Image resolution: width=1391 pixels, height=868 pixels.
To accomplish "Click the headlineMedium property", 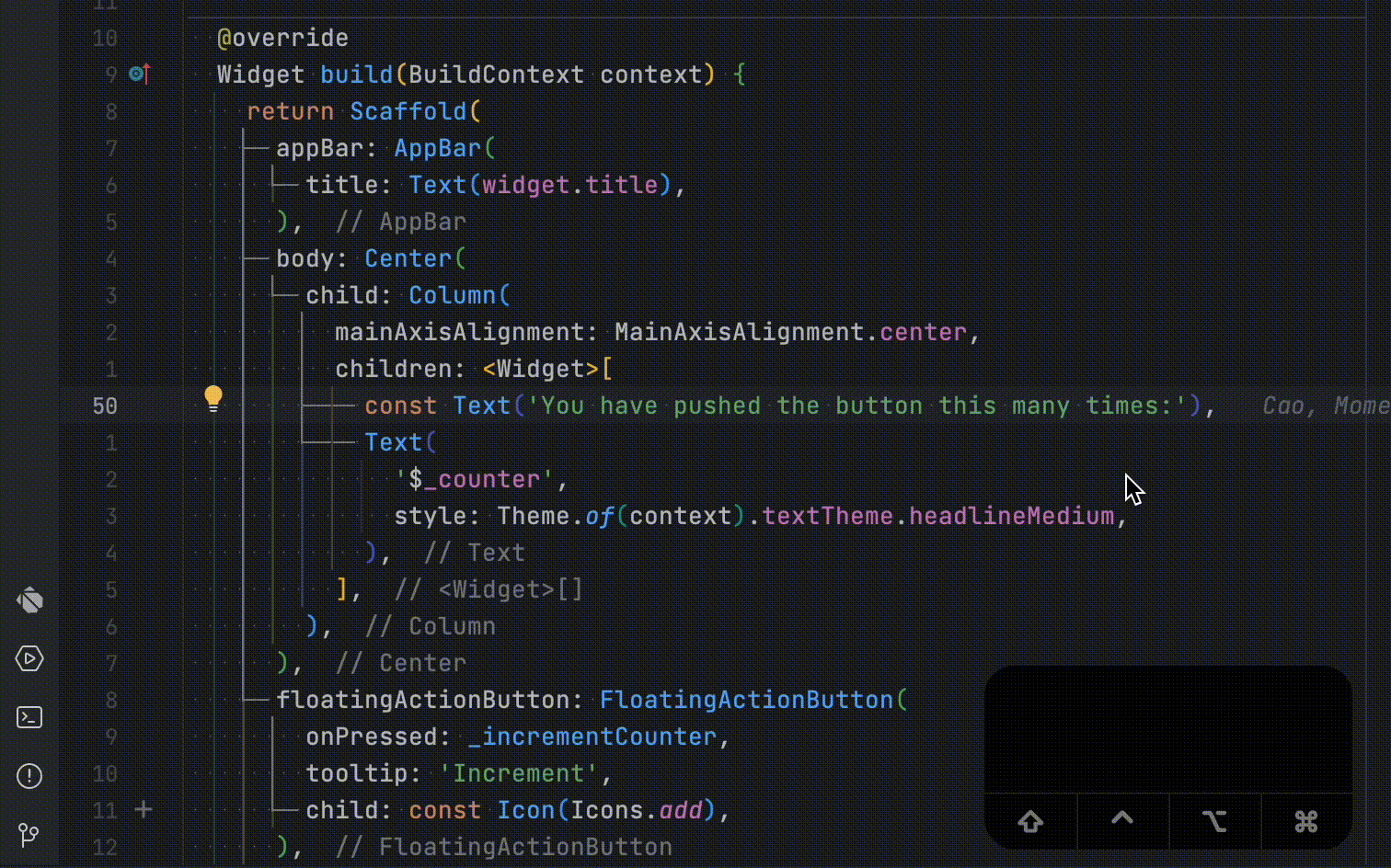I will (1011, 516).
